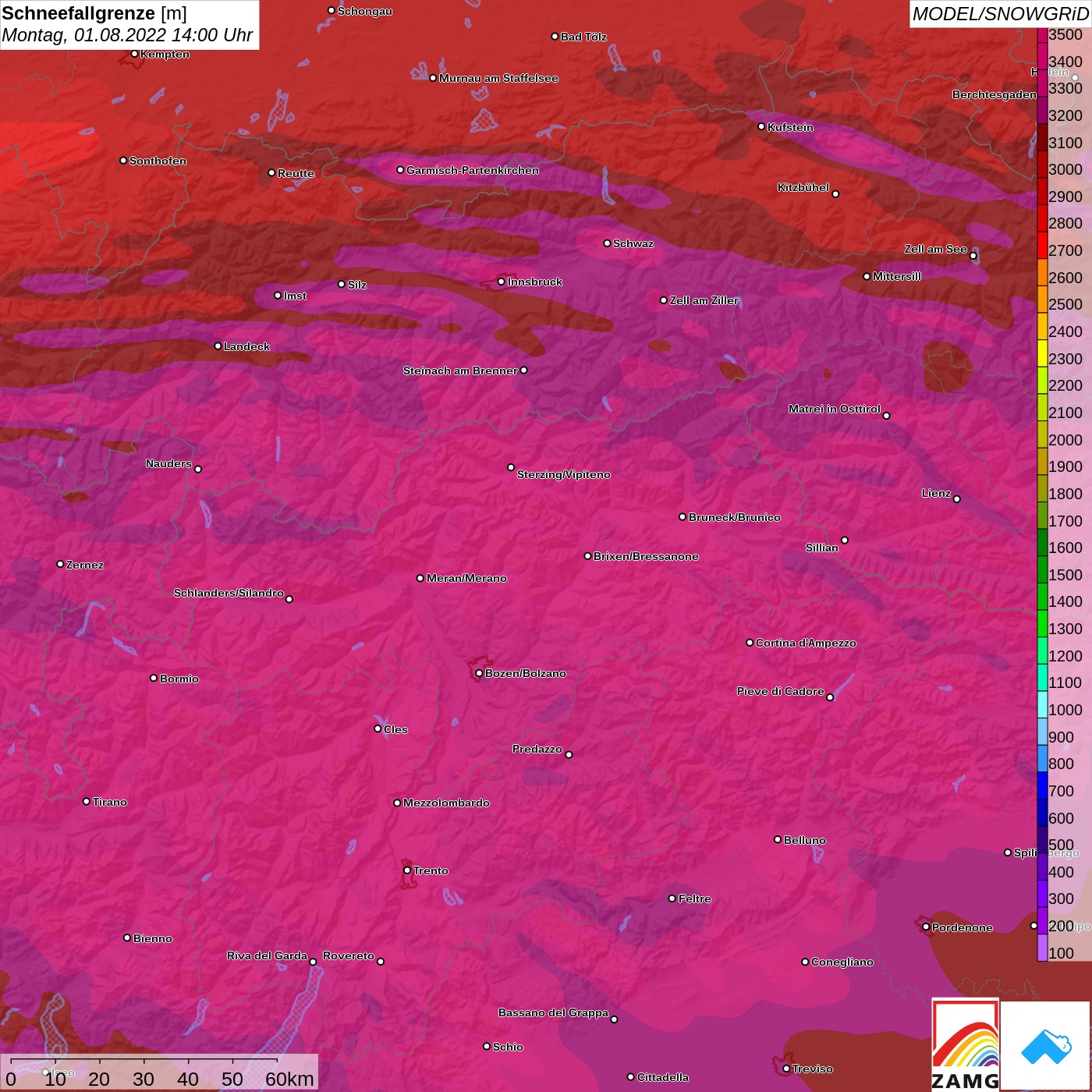Select the Trento city label
Image resolution: width=1092 pixels, height=1092 pixels.
point(431,870)
